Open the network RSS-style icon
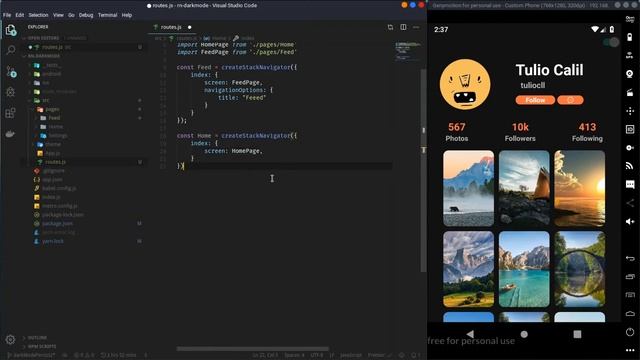The image size is (640, 360). [x=629, y=166]
